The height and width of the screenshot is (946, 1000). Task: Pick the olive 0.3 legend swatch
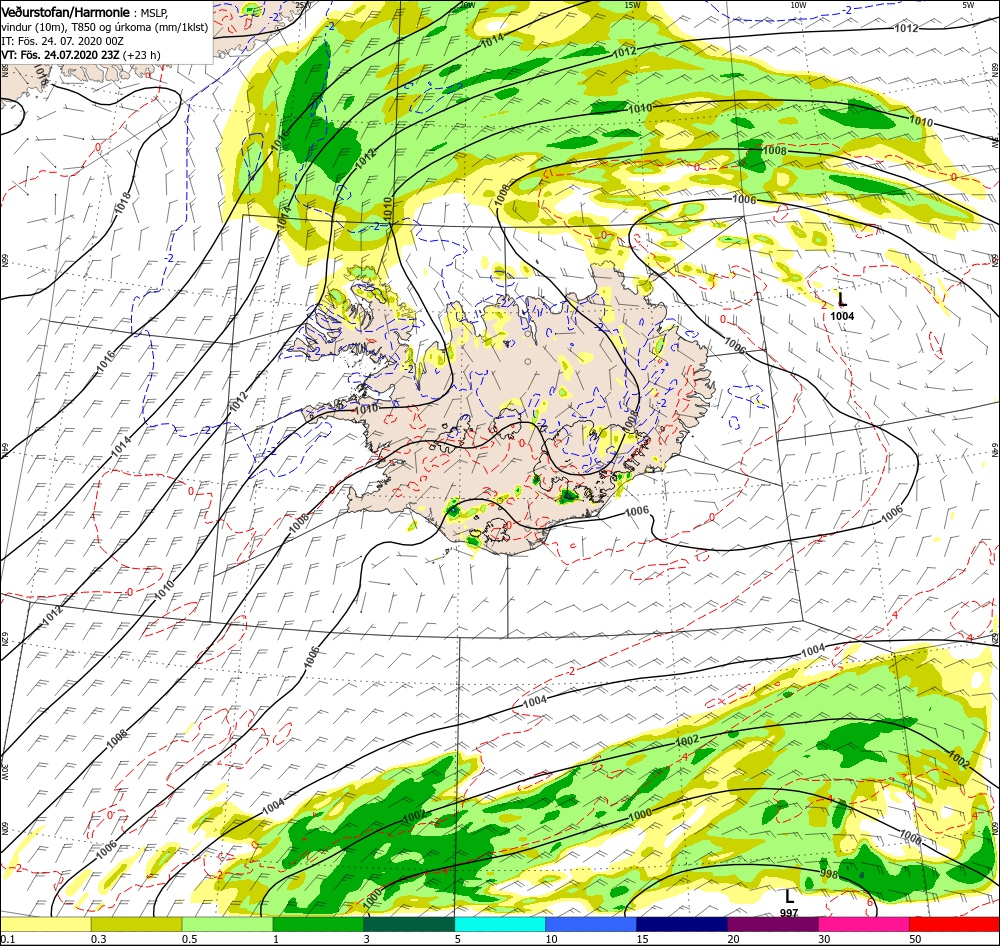136,924
